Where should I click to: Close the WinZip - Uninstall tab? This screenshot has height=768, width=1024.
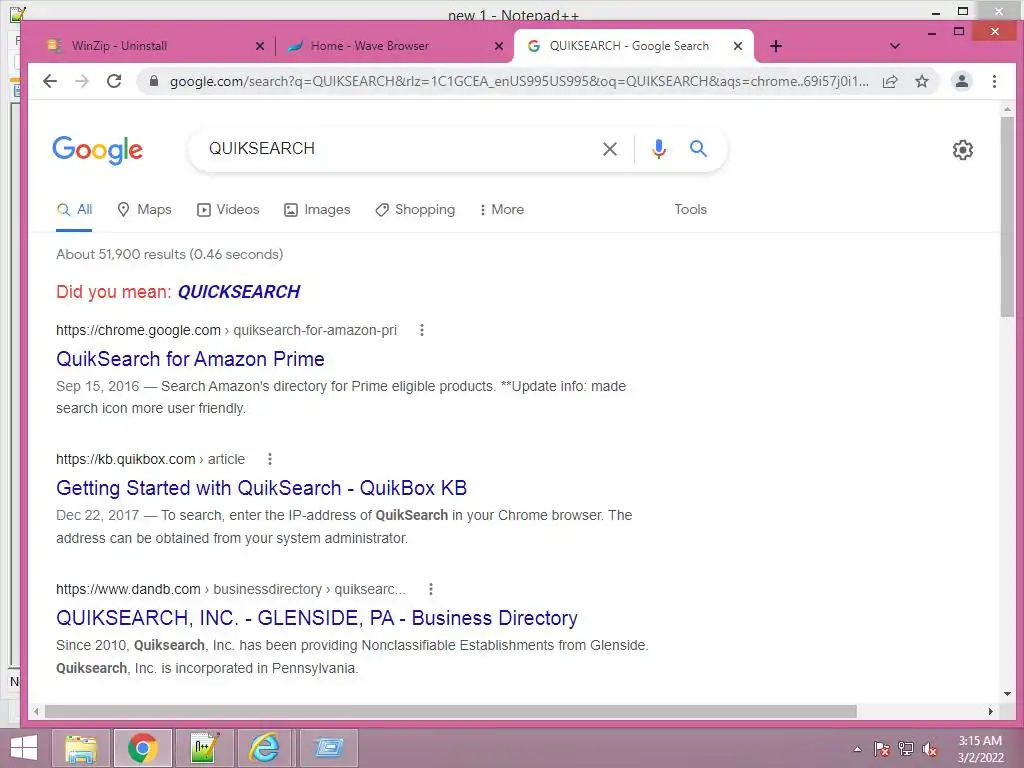click(x=259, y=46)
